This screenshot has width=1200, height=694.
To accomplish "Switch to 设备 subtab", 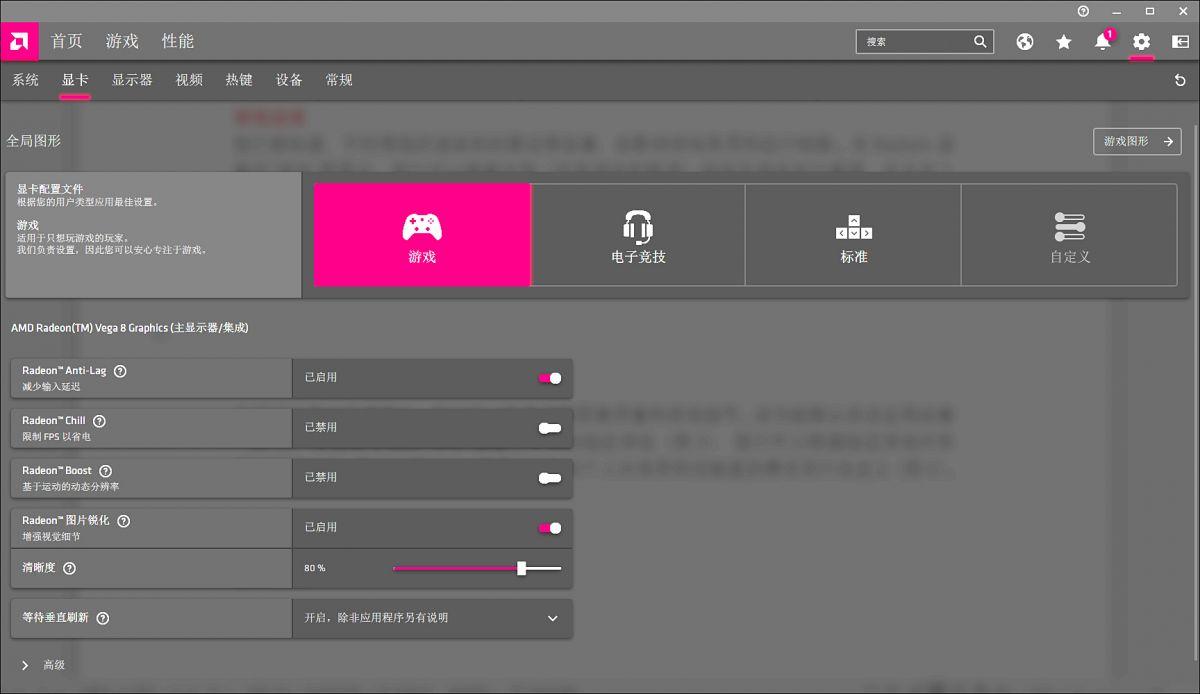I will click(289, 80).
